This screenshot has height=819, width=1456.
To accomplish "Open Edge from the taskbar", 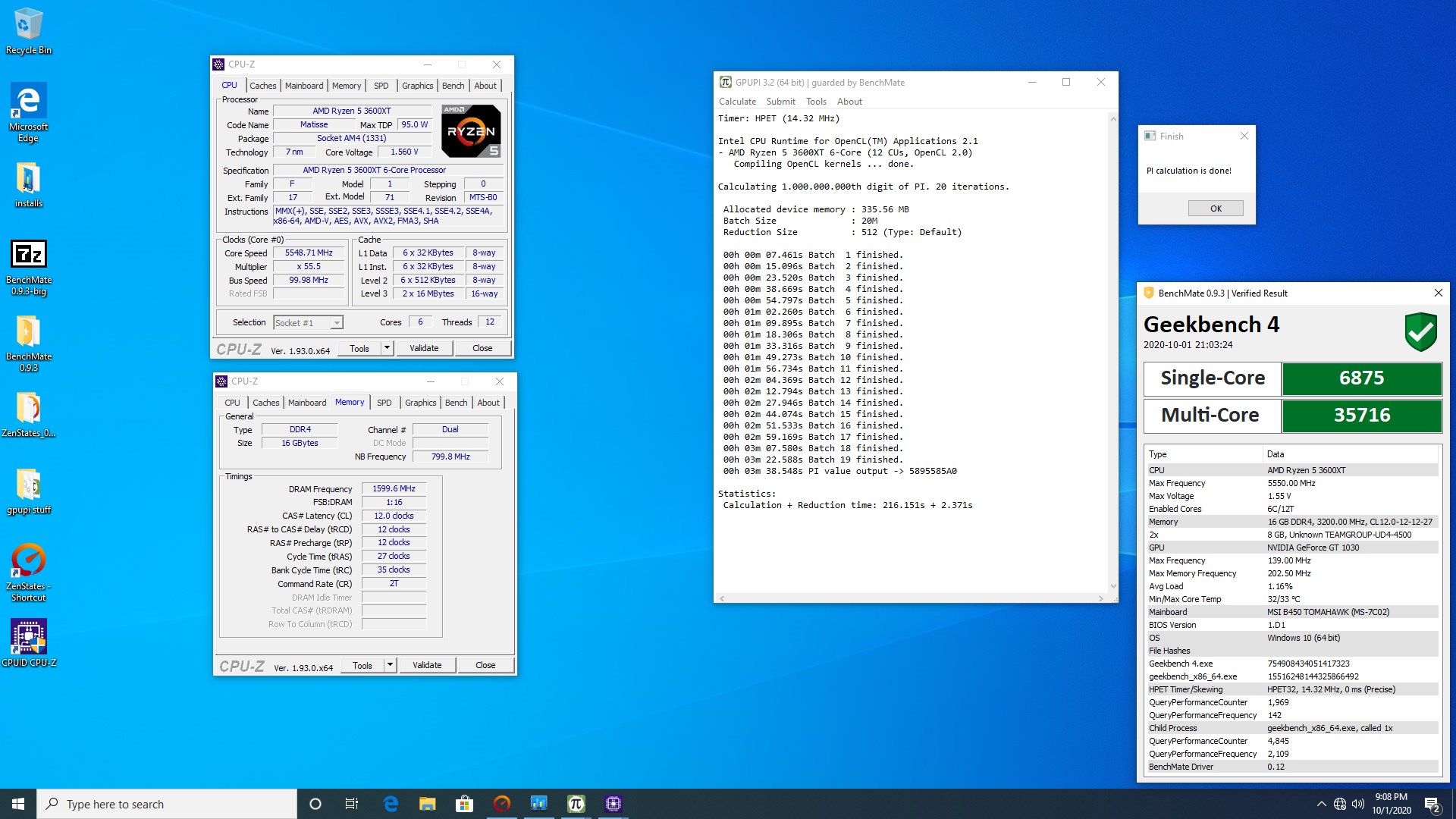I will 391,804.
